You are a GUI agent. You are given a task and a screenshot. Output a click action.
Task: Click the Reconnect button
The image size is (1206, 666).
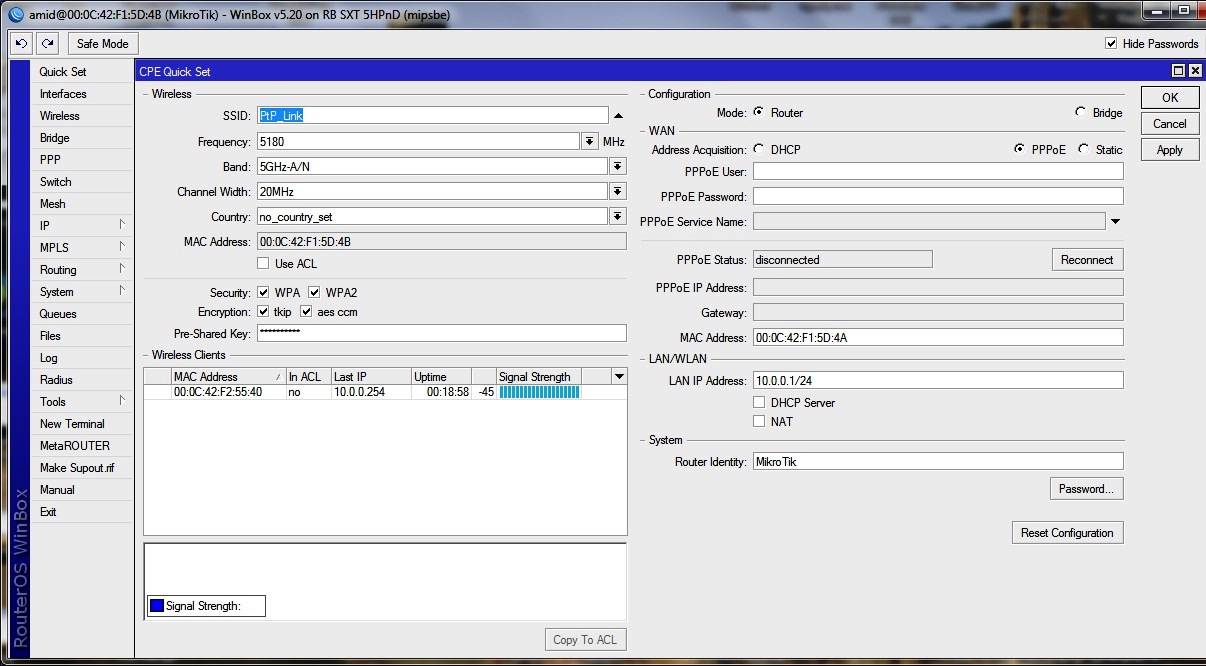tap(1087, 260)
